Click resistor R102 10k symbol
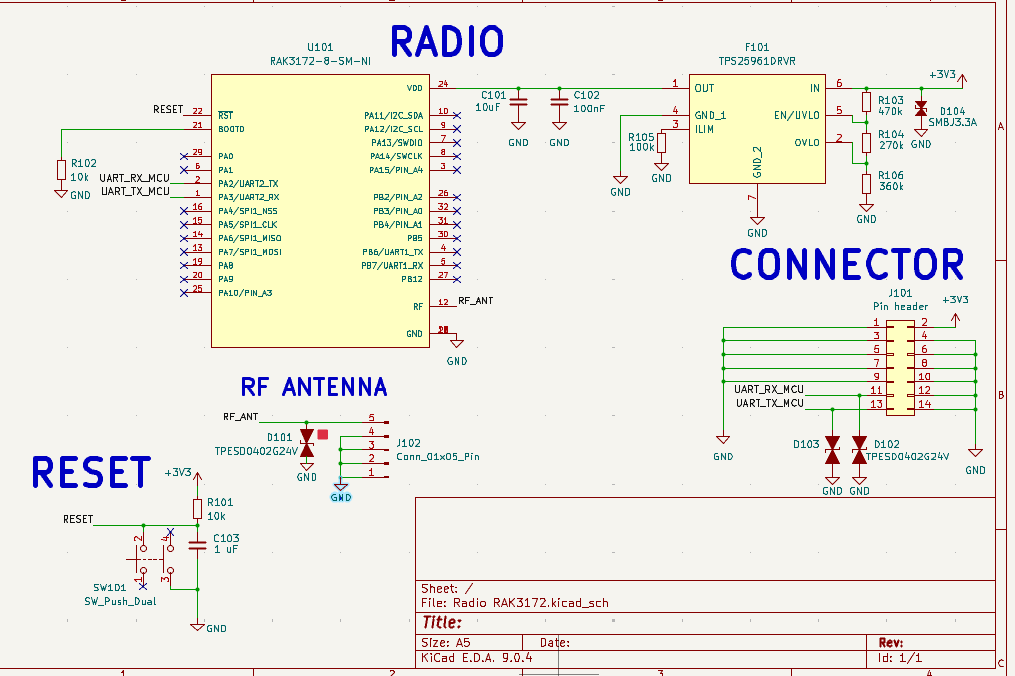This screenshot has height=676, width=1015. click(61, 170)
